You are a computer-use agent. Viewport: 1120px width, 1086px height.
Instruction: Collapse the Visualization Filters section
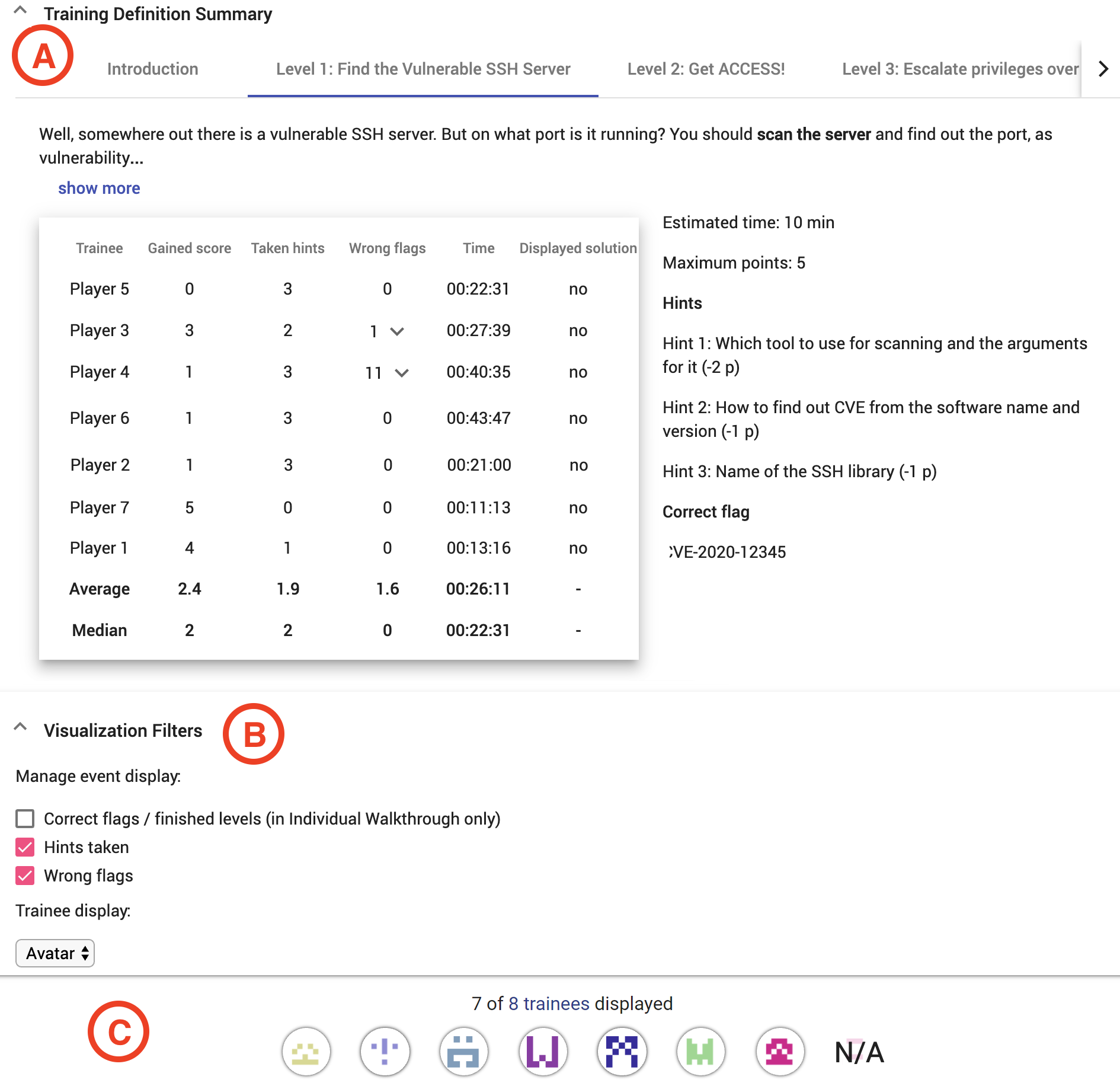tap(20, 727)
